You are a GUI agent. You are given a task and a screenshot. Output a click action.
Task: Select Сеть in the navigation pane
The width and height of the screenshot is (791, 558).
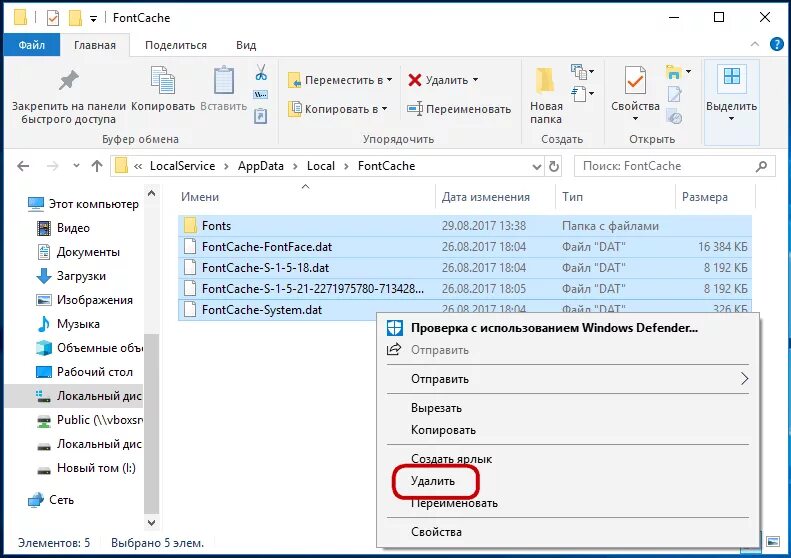pos(51,499)
